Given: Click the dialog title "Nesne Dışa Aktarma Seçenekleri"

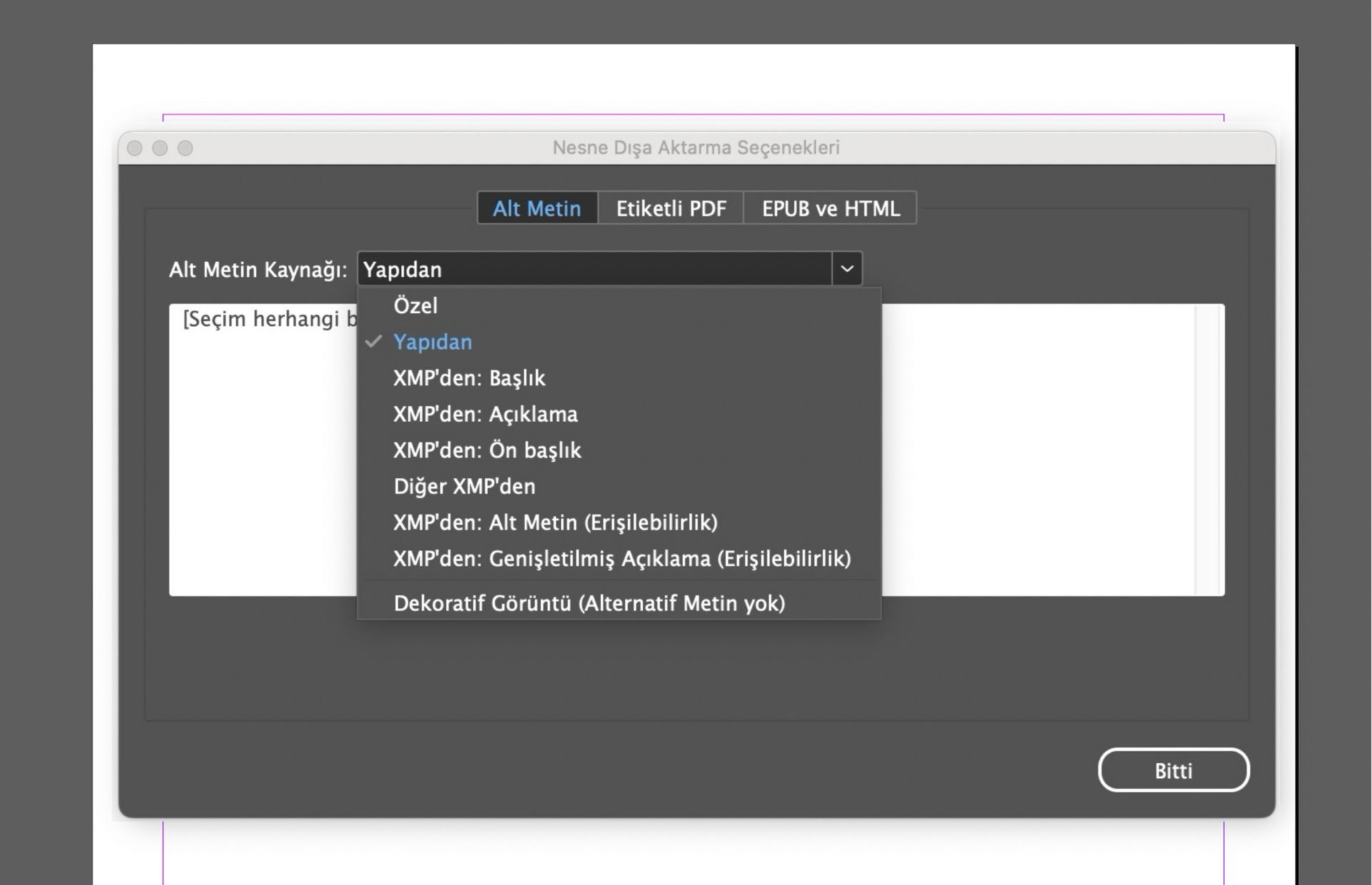Looking at the screenshot, I should [695, 148].
